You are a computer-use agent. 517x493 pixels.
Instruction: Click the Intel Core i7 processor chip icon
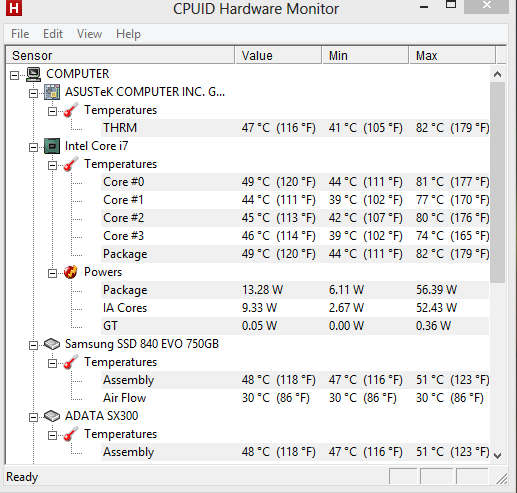pos(52,146)
